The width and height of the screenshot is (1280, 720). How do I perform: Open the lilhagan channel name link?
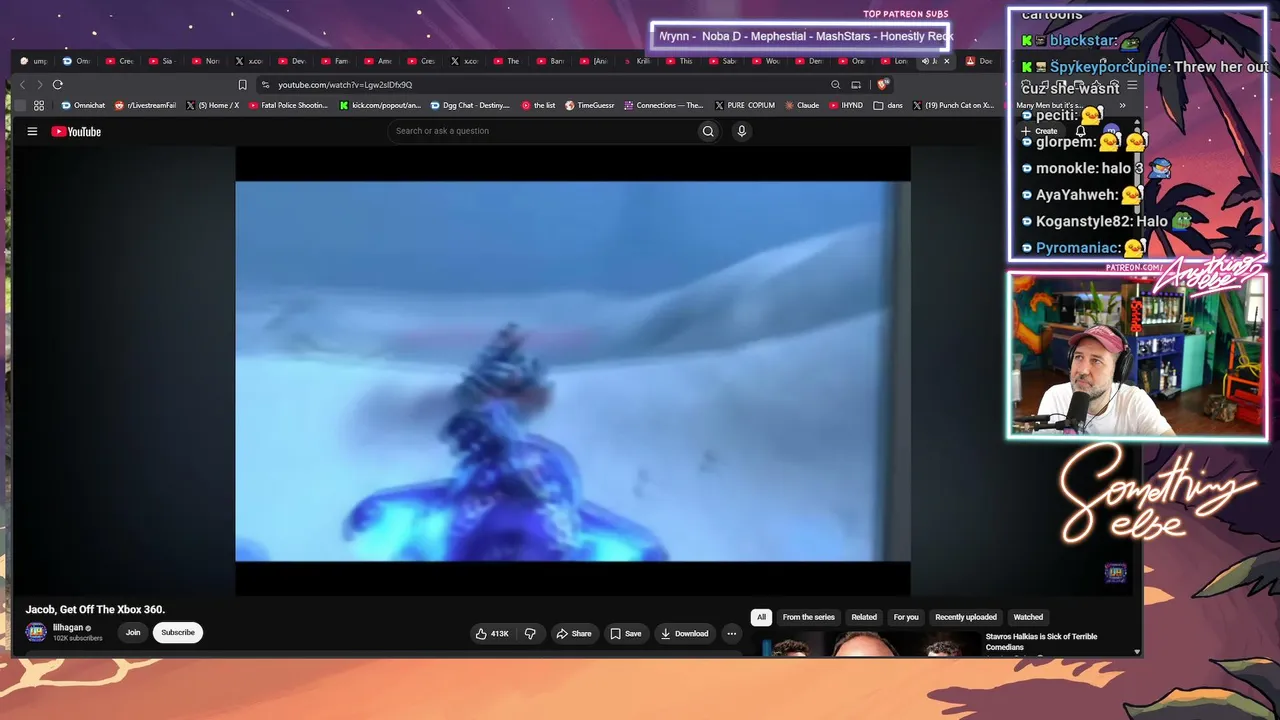[x=68, y=628]
